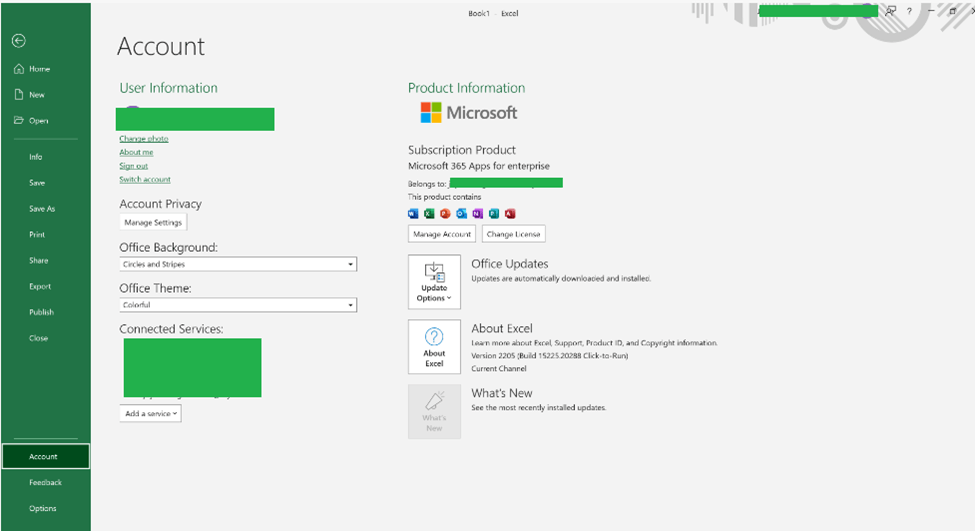Viewport: 975px width, 531px height.
Task: Click the Account page heading
Action: coord(161,47)
